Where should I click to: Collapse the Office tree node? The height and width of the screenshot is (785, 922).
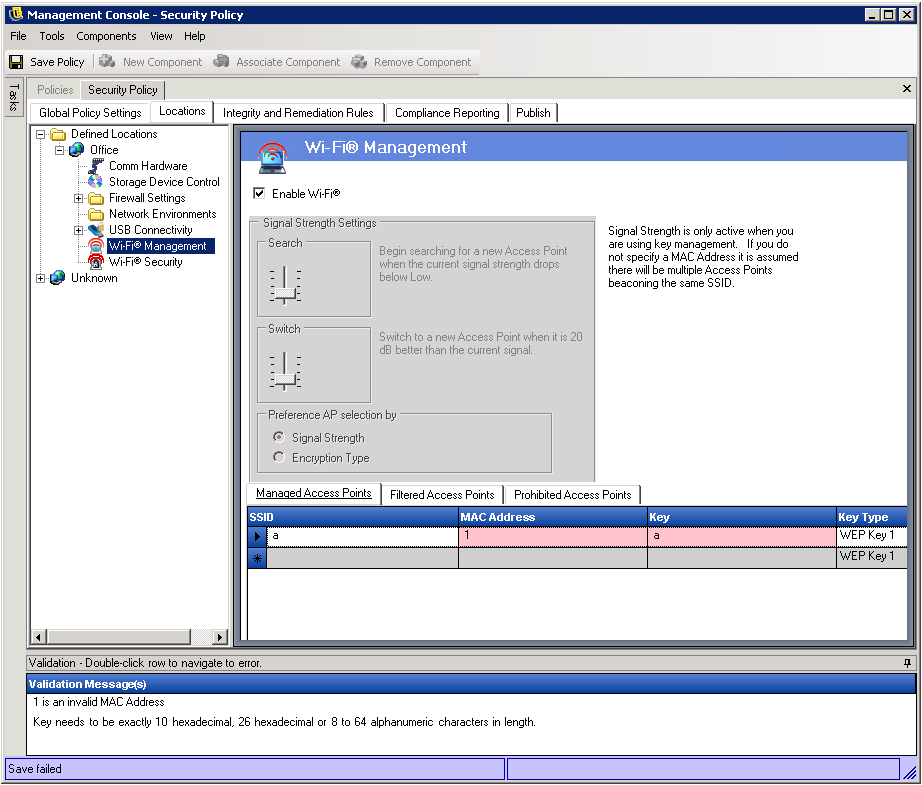click(x=59, y=150)
